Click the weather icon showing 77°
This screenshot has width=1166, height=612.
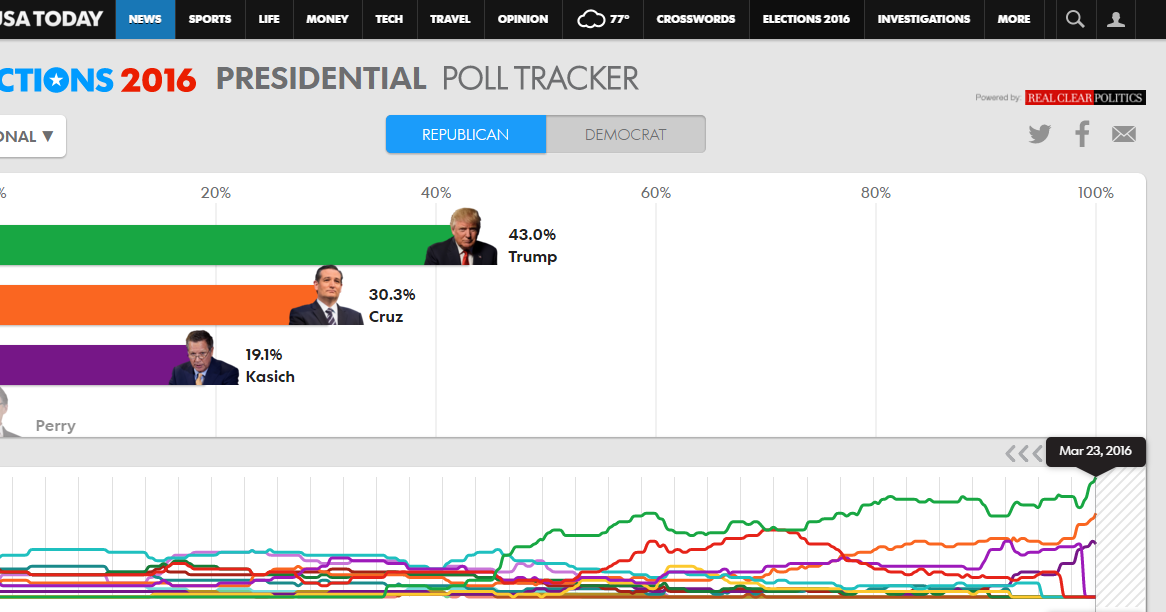[602, 18]
